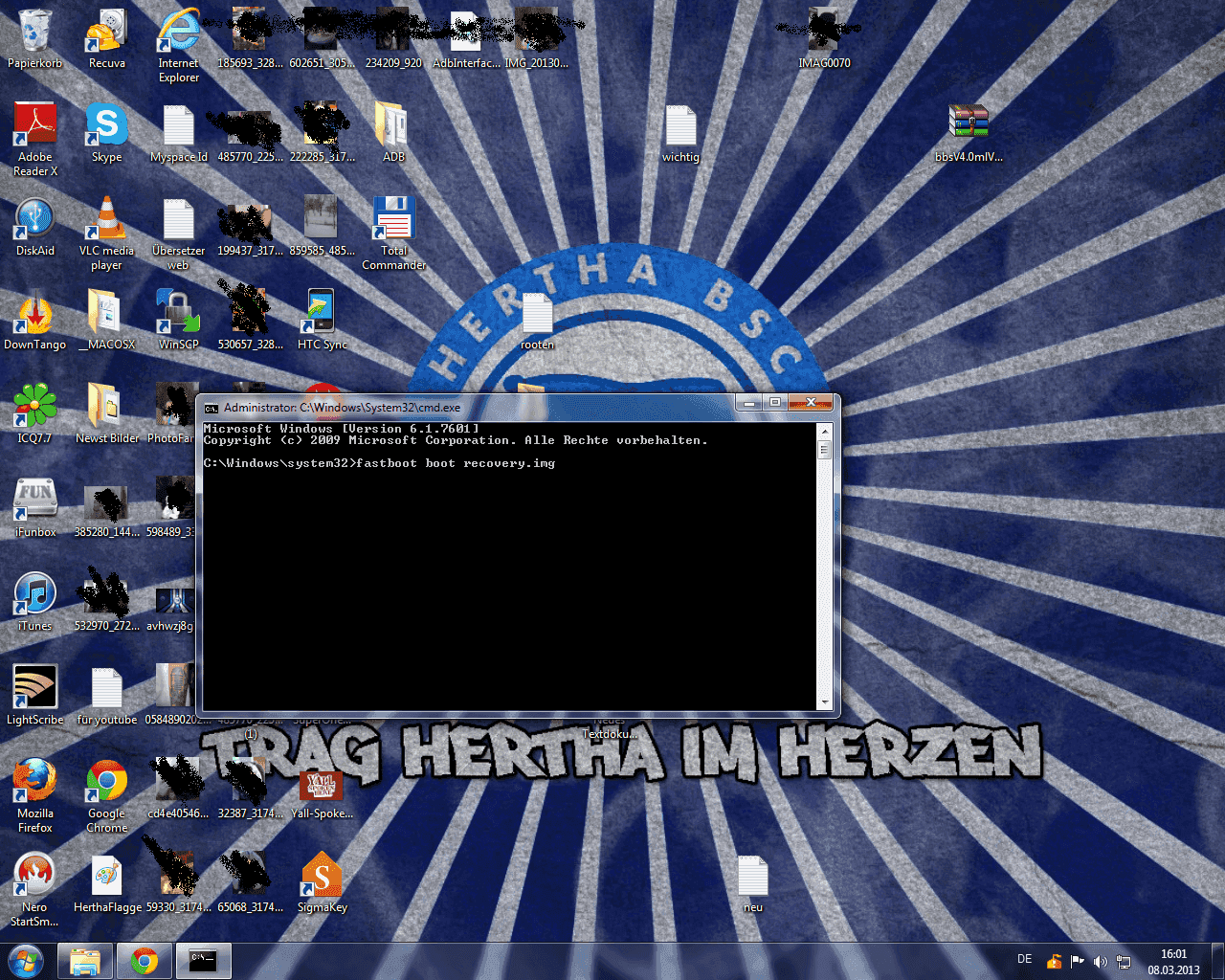
Task: Open Nero StartSmart shortcut
Action: coord(35,890)
